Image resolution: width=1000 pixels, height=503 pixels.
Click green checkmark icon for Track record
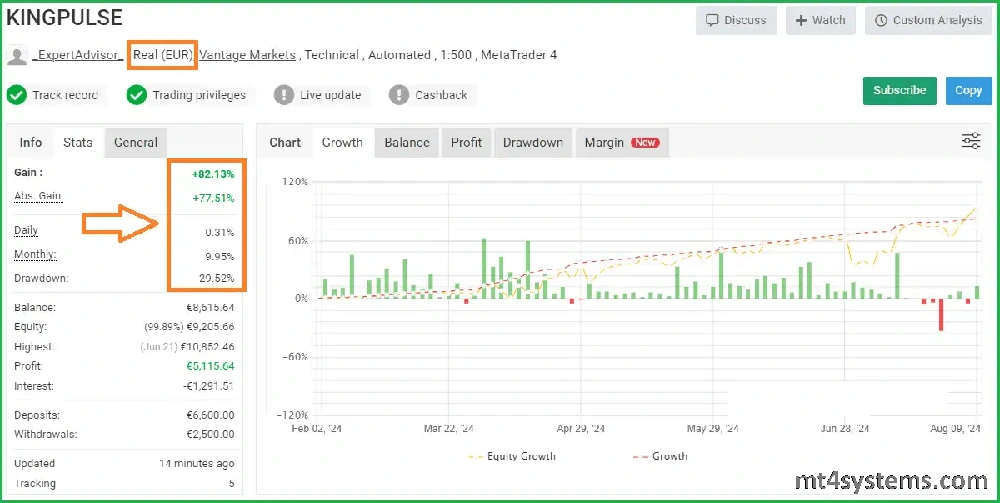pos(16,95)
